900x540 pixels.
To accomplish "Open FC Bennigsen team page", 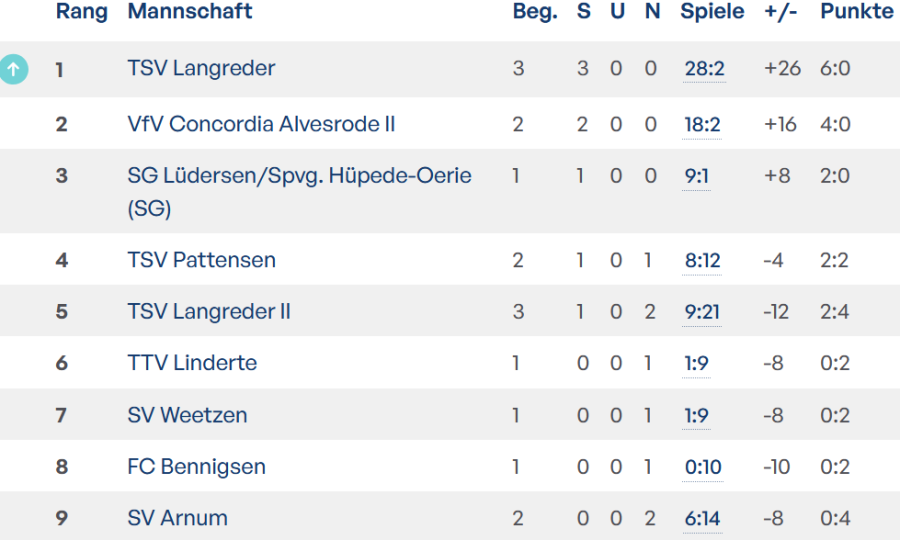I will [196, 467].
